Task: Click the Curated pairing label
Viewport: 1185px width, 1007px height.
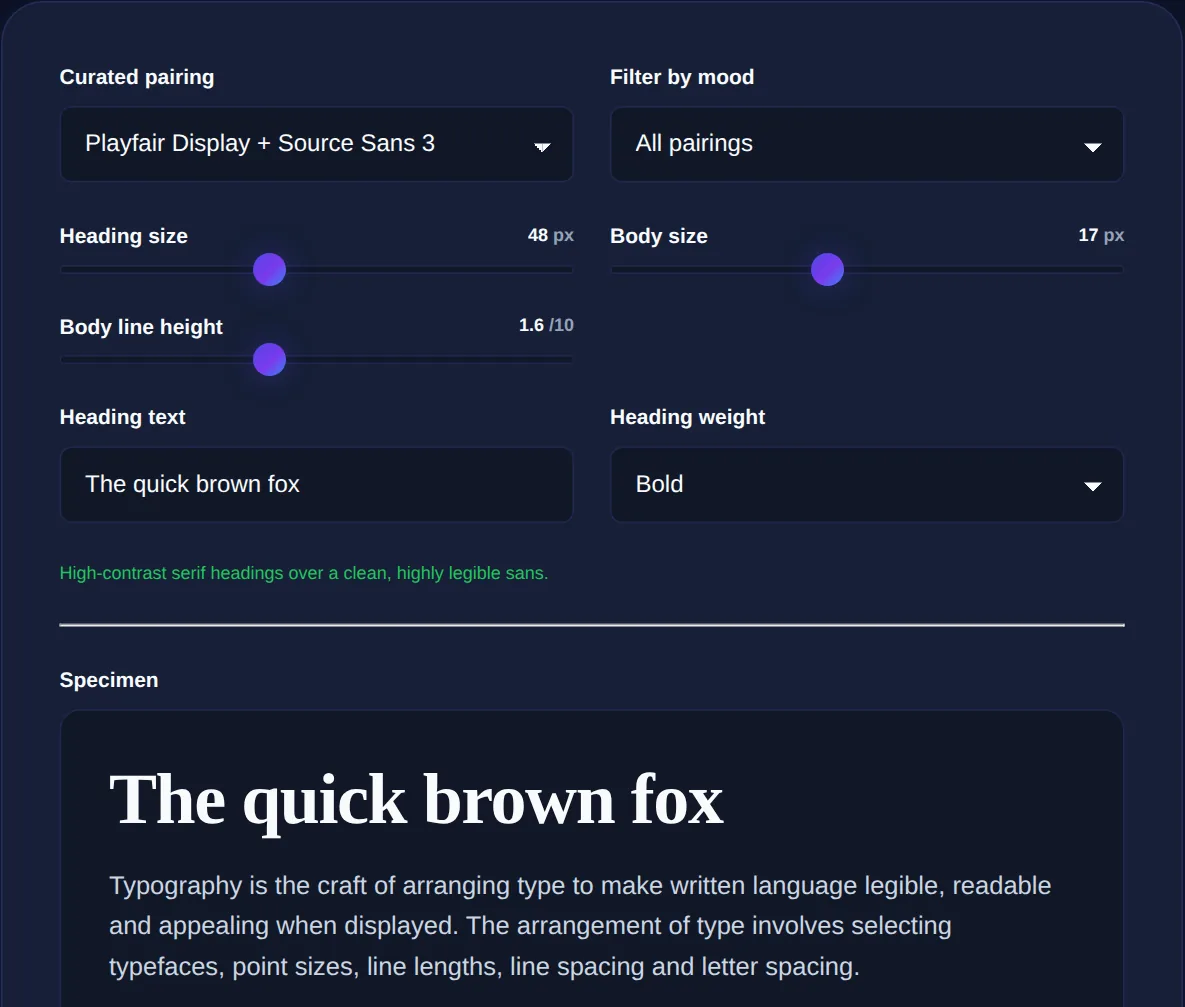Action: 137,77
